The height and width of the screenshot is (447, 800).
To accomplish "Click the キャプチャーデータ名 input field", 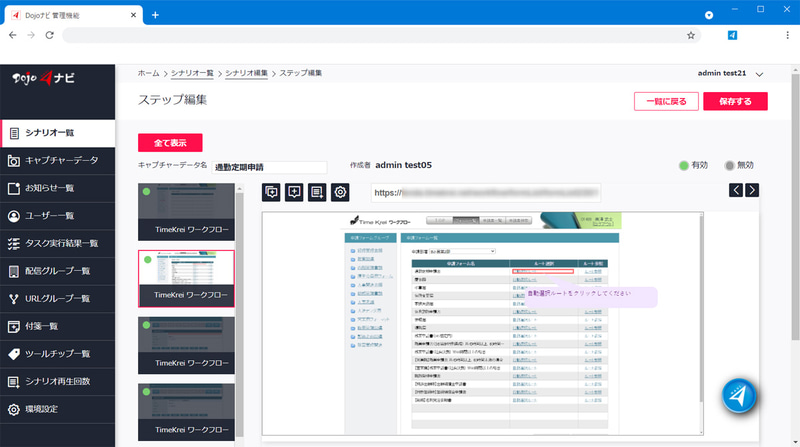I will 269,167.
